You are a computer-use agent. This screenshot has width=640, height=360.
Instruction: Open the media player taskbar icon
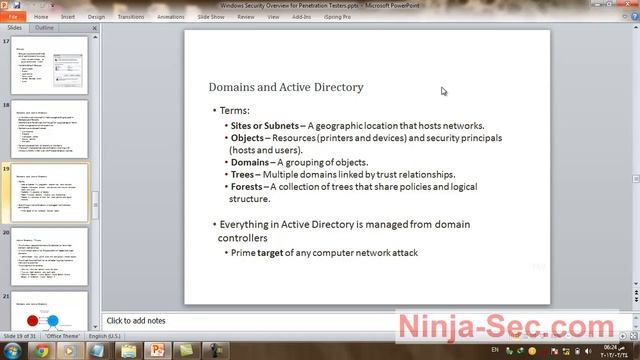(x=69, y=351)
